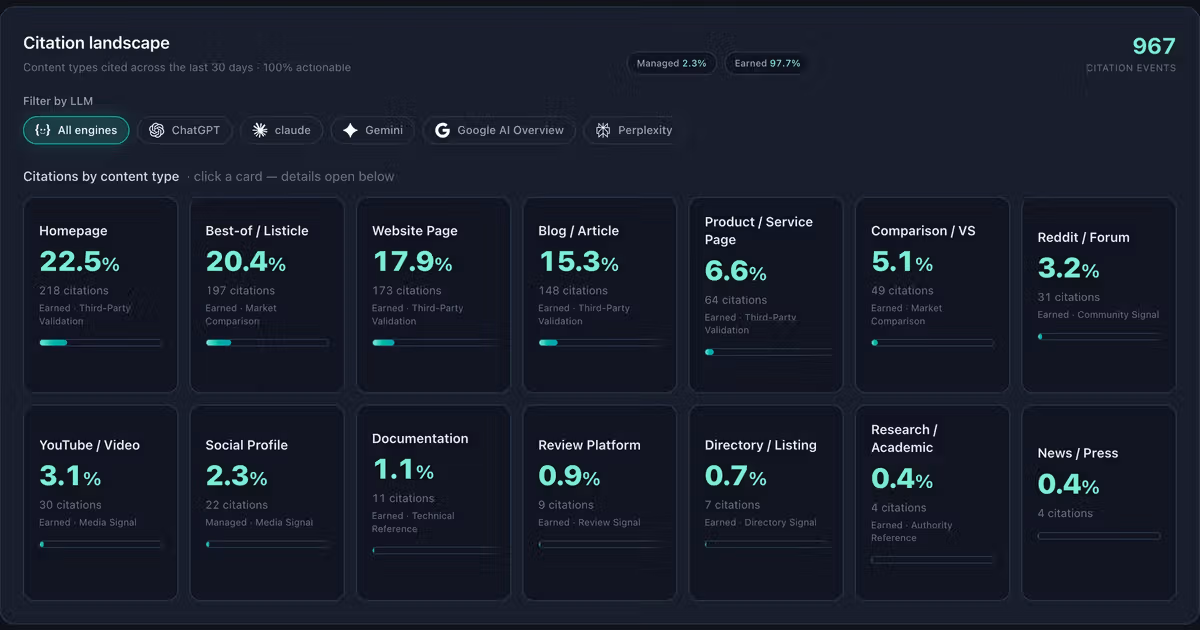Click the Managed · Media Signal text

[x=259, y=523]
